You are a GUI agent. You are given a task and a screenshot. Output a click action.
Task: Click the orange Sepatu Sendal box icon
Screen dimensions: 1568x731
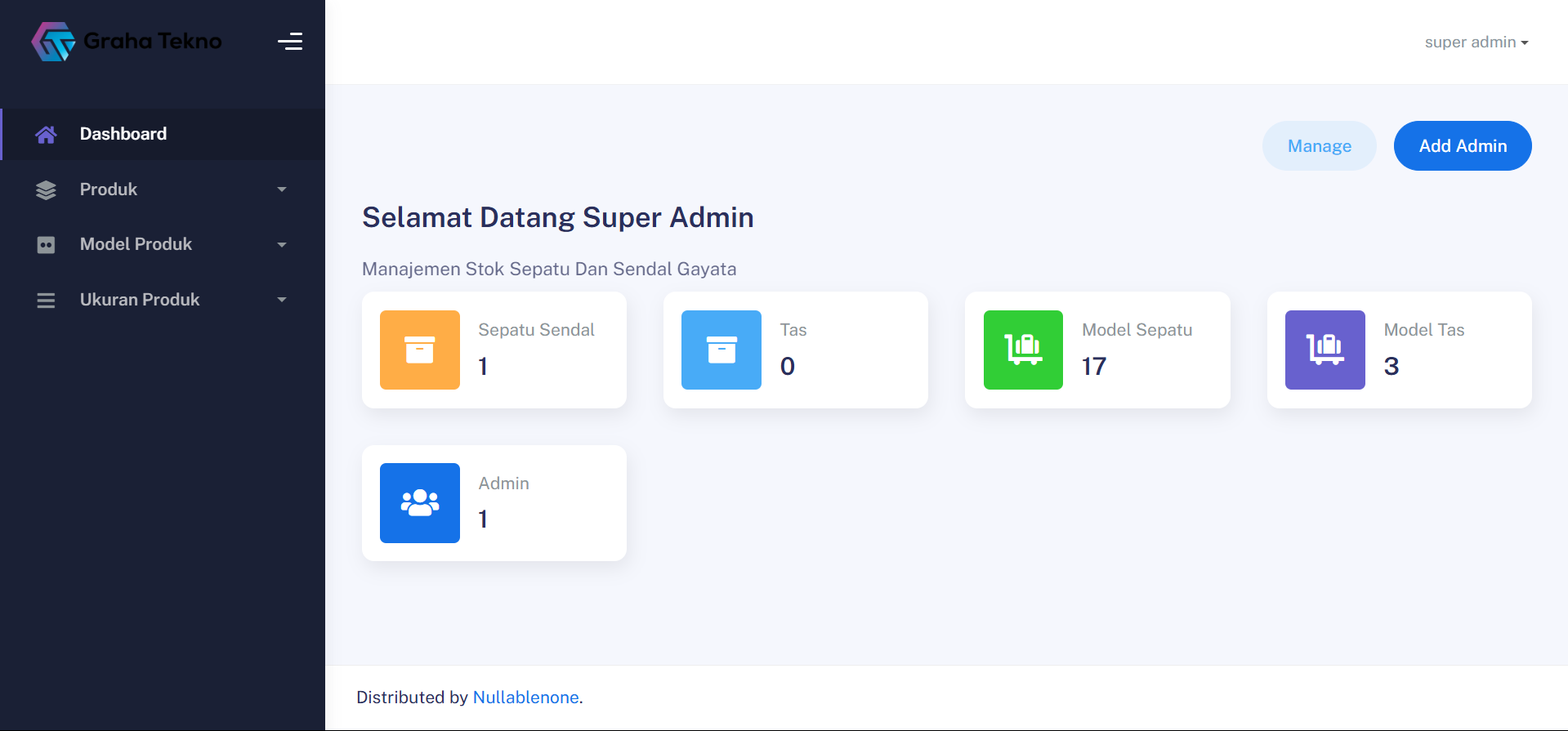tap(420, 350)
